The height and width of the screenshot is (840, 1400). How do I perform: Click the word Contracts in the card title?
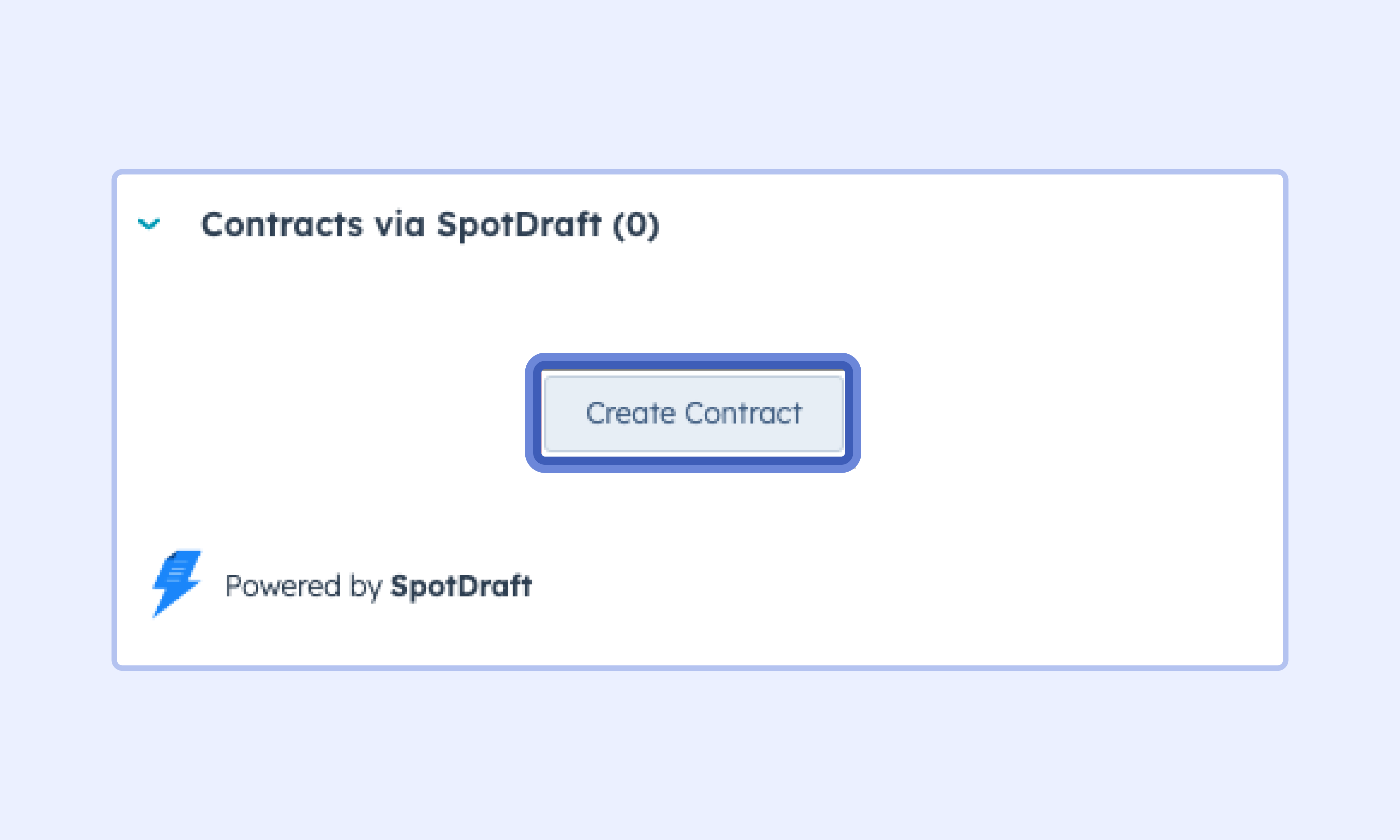click(281, 225)
